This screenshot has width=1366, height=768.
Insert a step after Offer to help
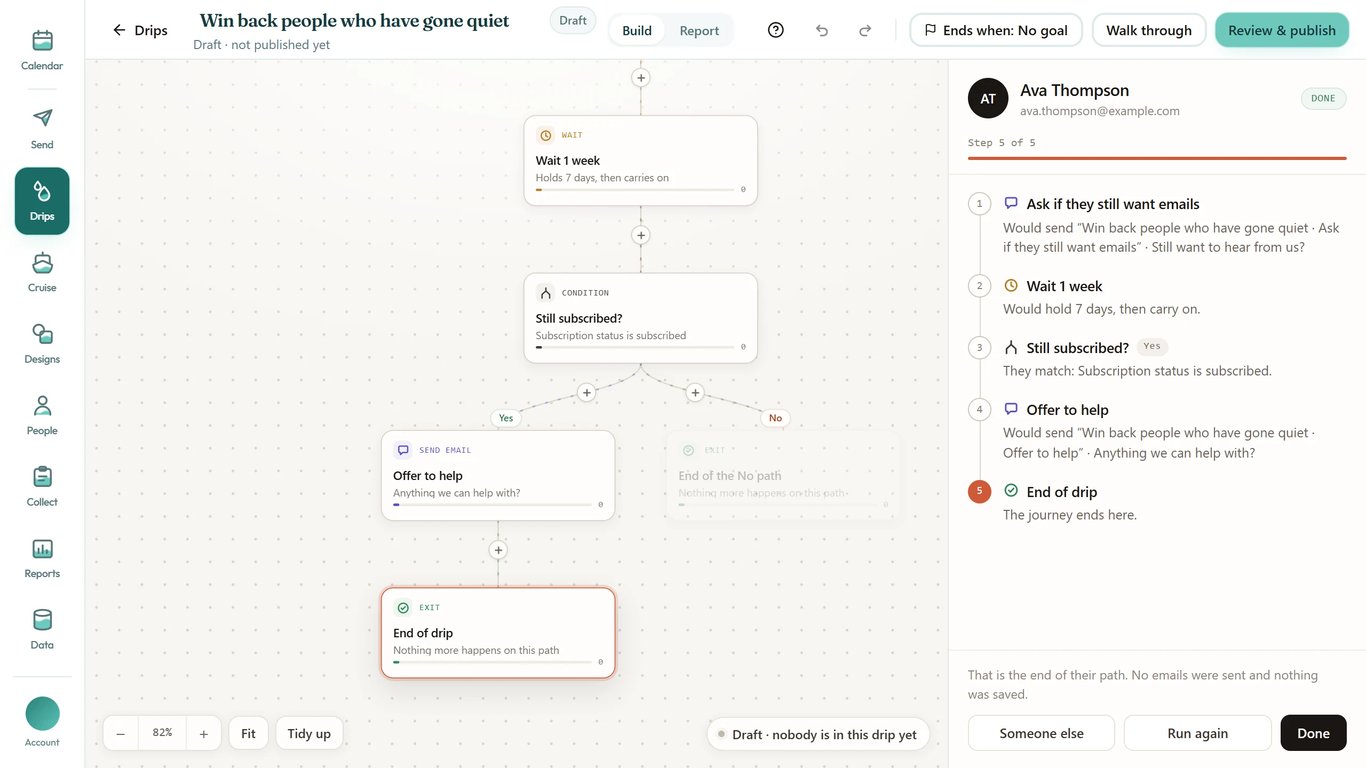(x=498, y=550)
